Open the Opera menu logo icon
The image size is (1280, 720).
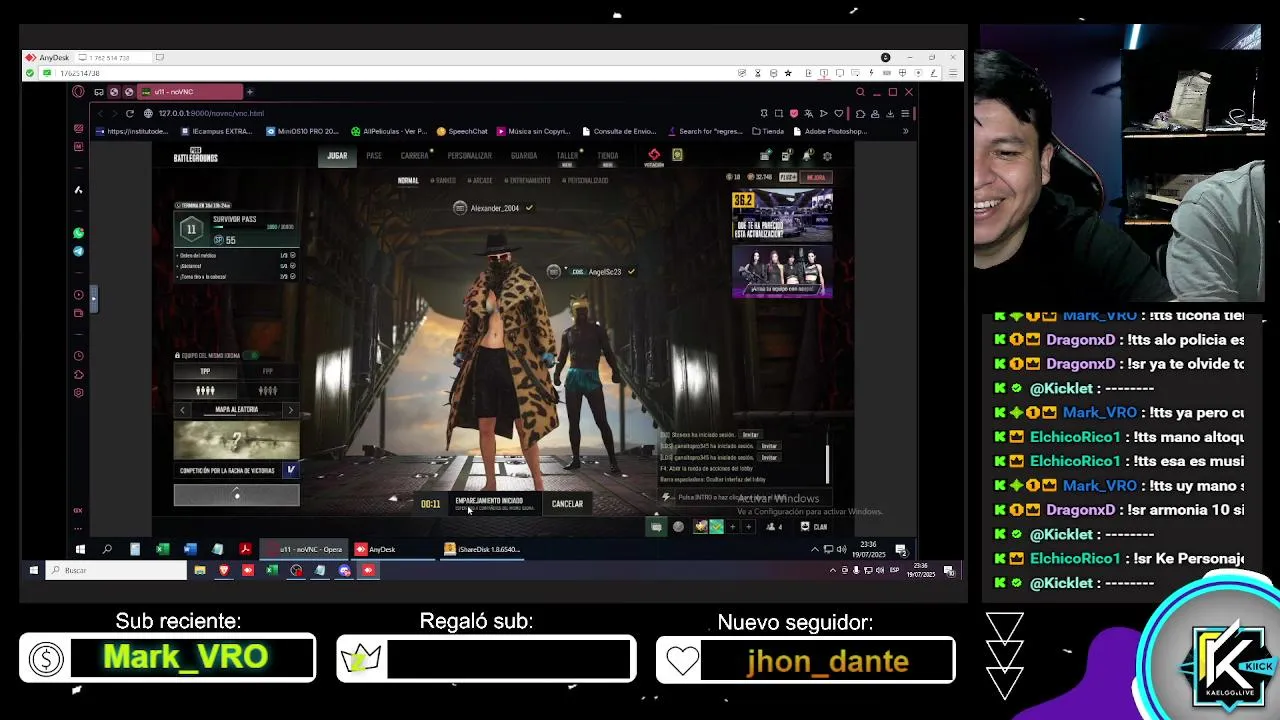[78, 92]
